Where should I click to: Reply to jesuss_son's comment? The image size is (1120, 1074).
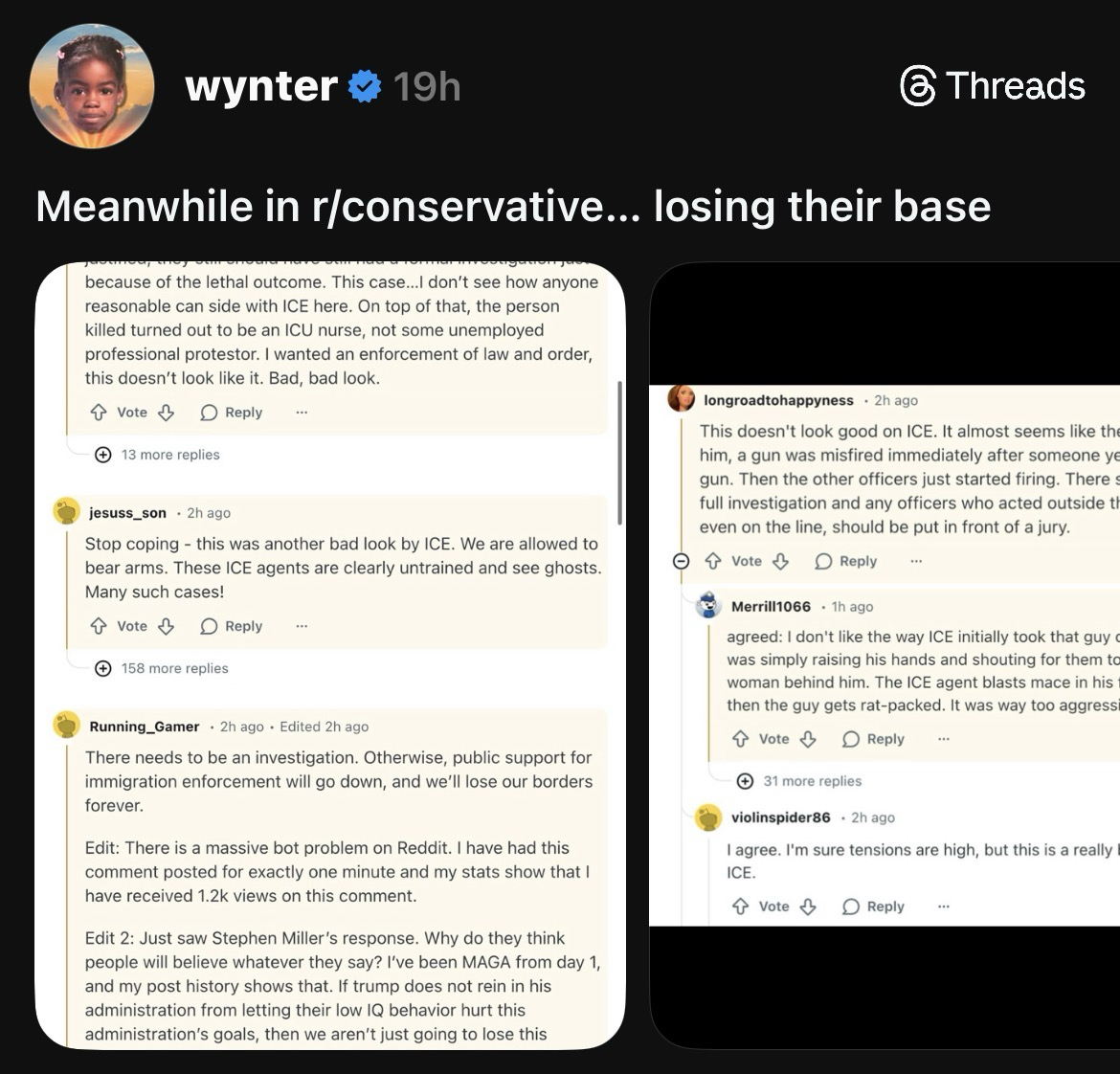(x=232, y=626)
